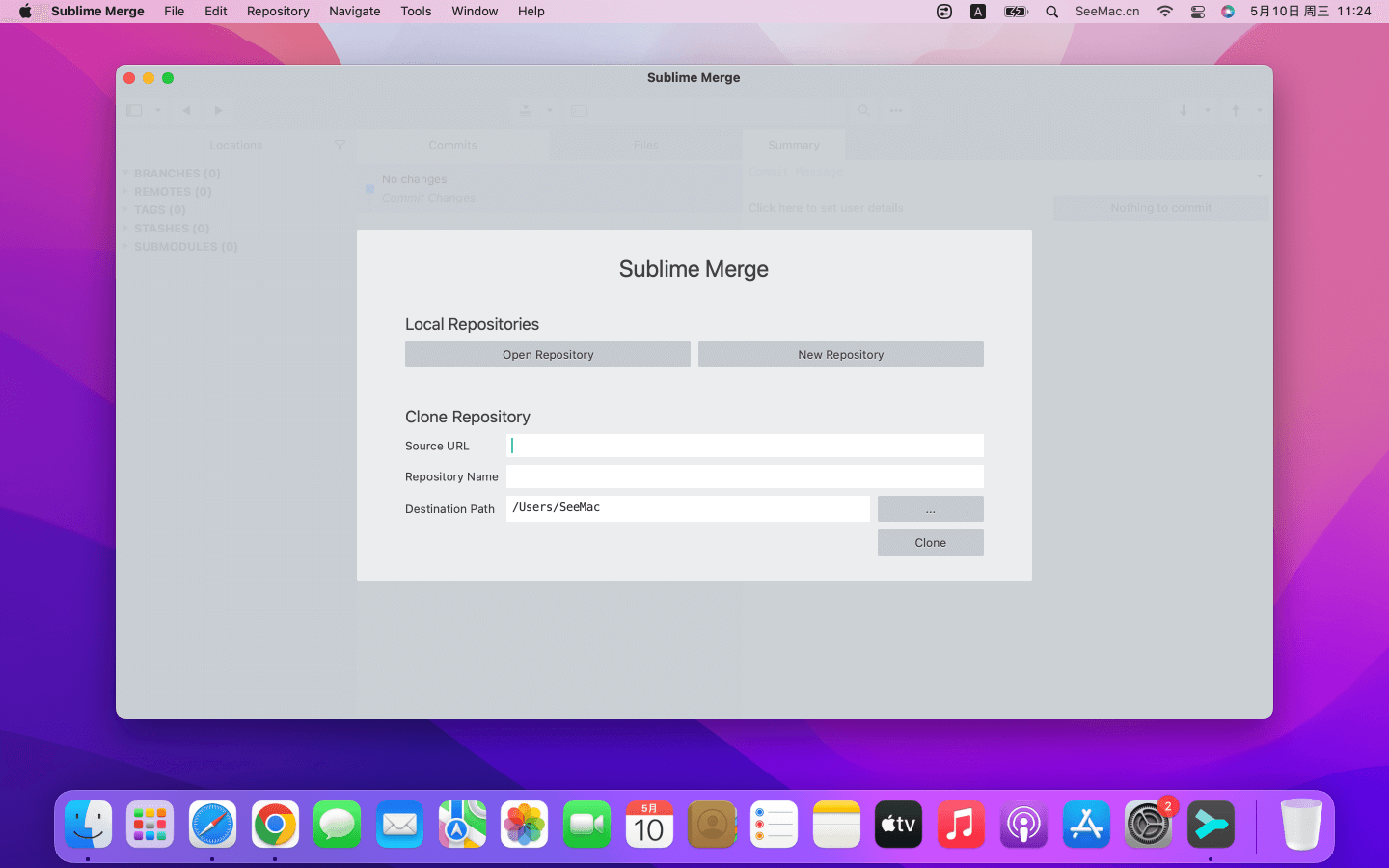Click the Destination Path field

point(688,508)
